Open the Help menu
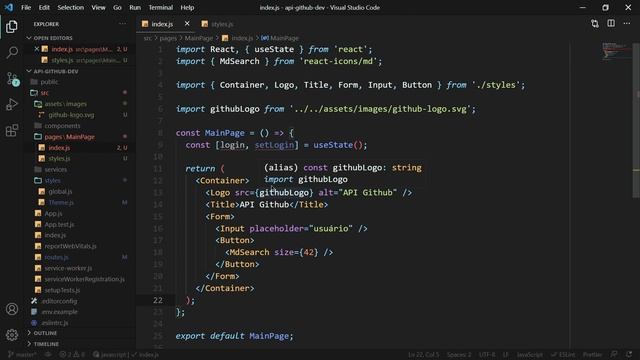This screenshot has width=640, height=360. point(187,7)
